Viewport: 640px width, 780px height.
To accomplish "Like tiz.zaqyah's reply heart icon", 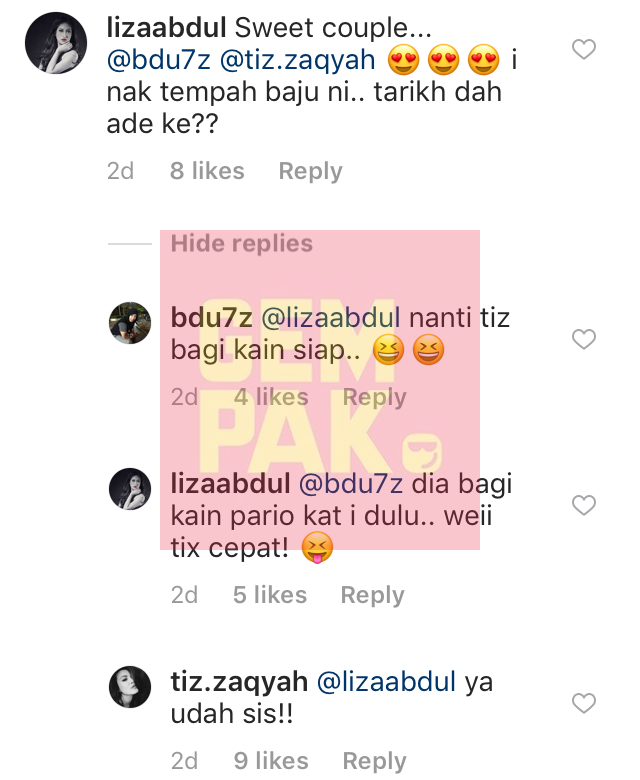I will tap(583, 703).
